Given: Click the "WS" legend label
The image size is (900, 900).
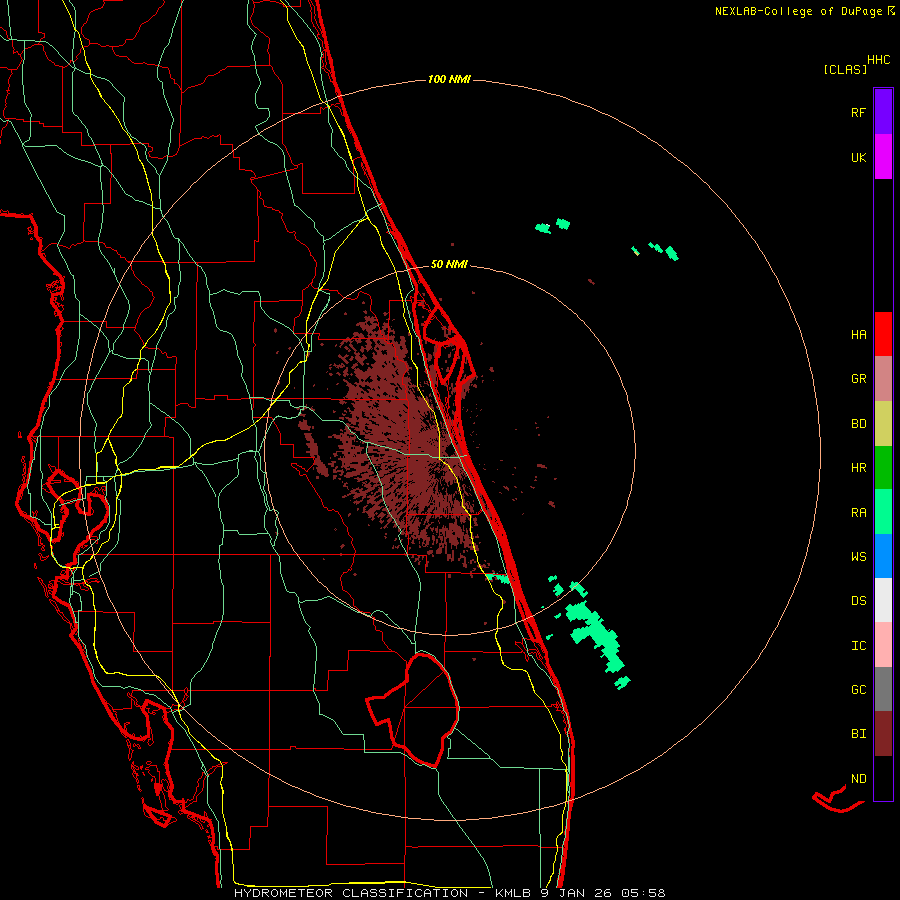Looking at the screenshot, I should (x=858, y=556).
